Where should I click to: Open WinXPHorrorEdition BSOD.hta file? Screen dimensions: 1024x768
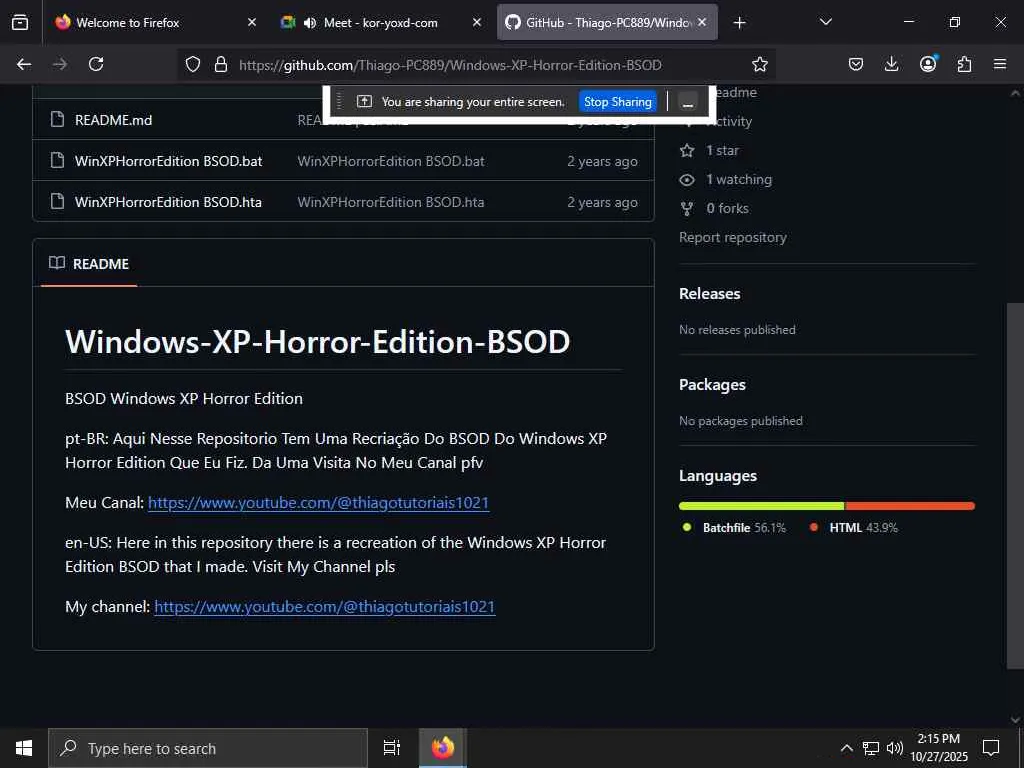168,202
